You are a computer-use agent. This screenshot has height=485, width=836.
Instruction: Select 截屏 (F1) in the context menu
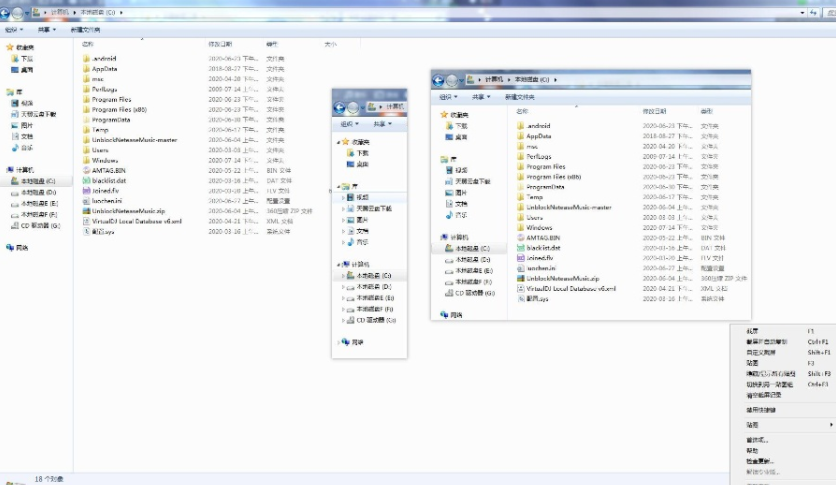[753, 330]
